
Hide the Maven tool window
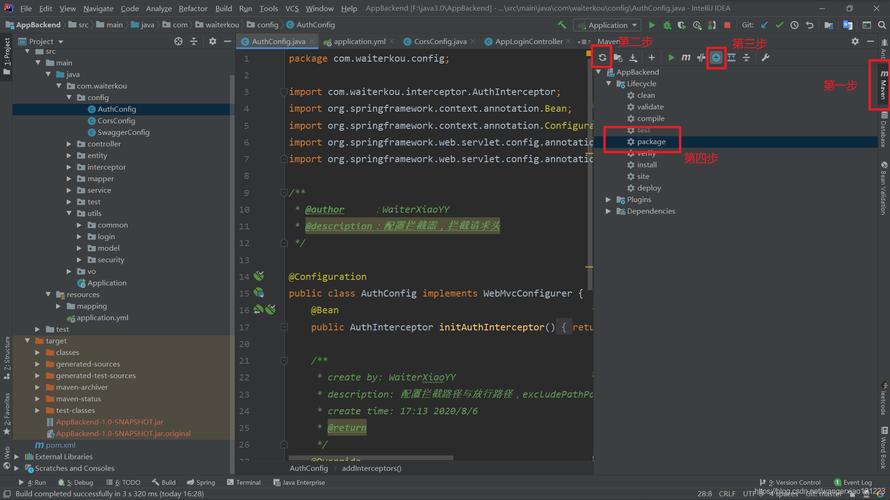(870, 41)
